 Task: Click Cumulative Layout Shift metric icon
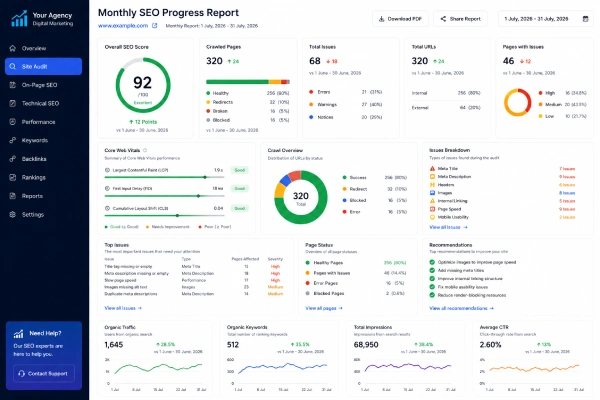[x=108, y=208]
